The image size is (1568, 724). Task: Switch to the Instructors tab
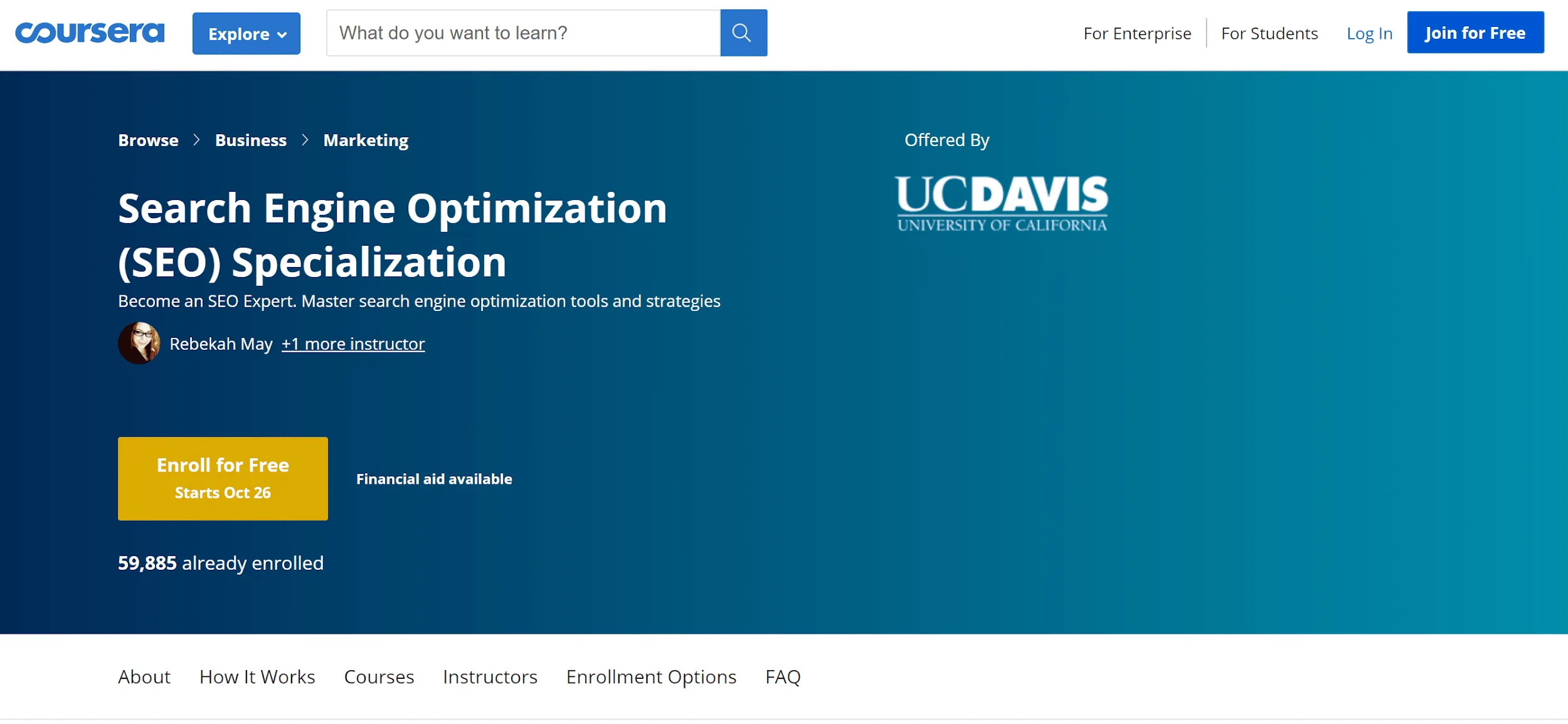pos(490,676)
